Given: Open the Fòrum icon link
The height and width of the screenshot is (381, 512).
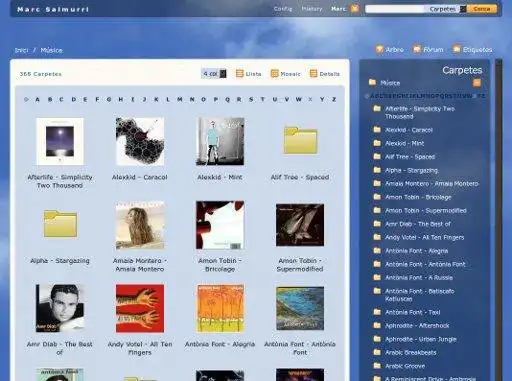Looking at the screenshot, I should coord(417,49).
